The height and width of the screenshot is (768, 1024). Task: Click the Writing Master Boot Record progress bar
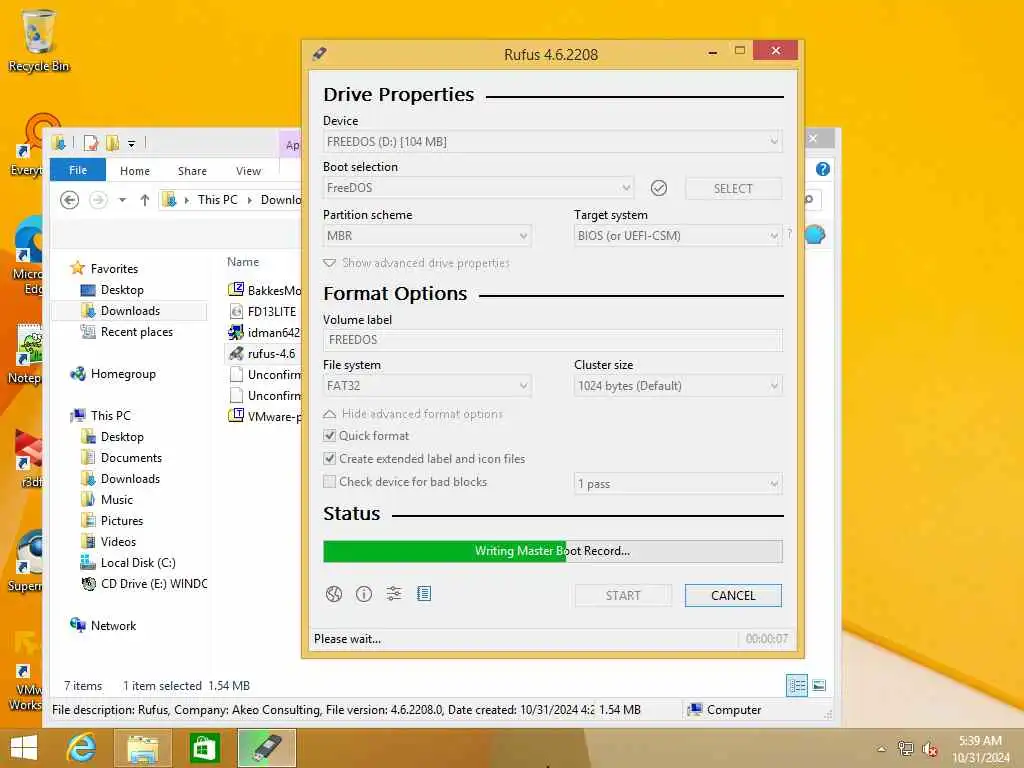552,551
